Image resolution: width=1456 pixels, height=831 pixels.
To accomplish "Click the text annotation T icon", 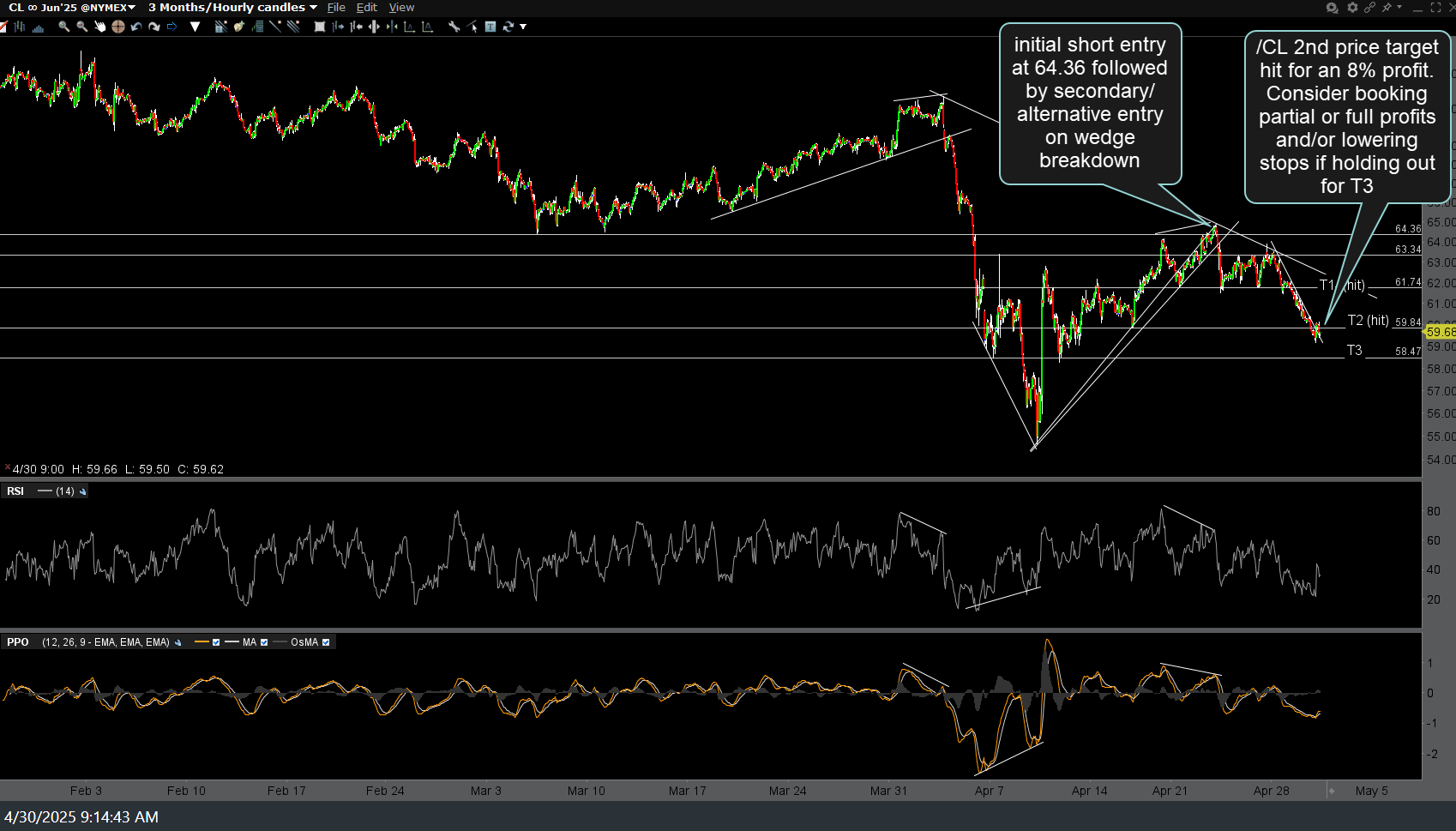I will click(x=490, y=27).
